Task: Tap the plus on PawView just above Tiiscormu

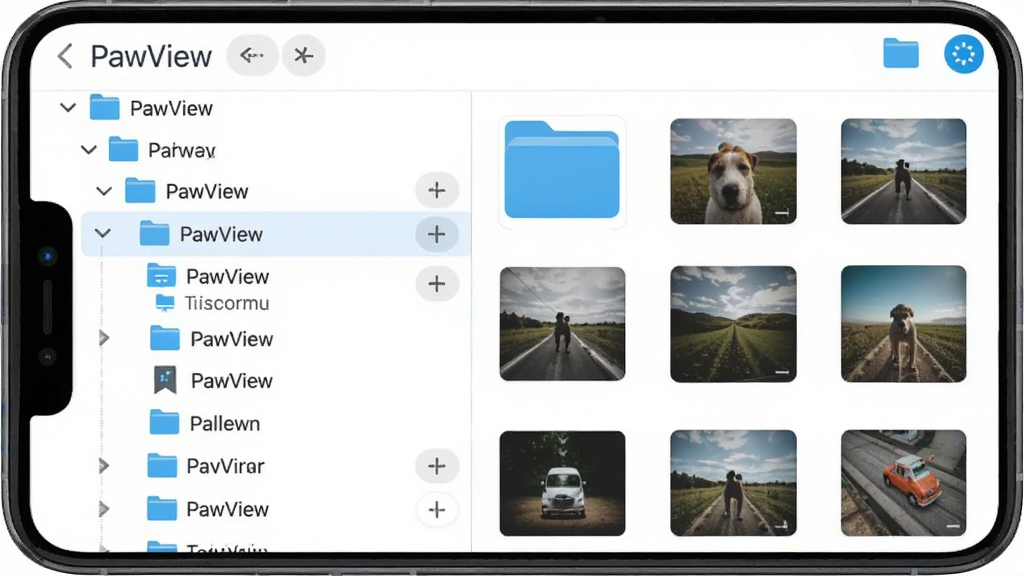Action: pos(436,283)
